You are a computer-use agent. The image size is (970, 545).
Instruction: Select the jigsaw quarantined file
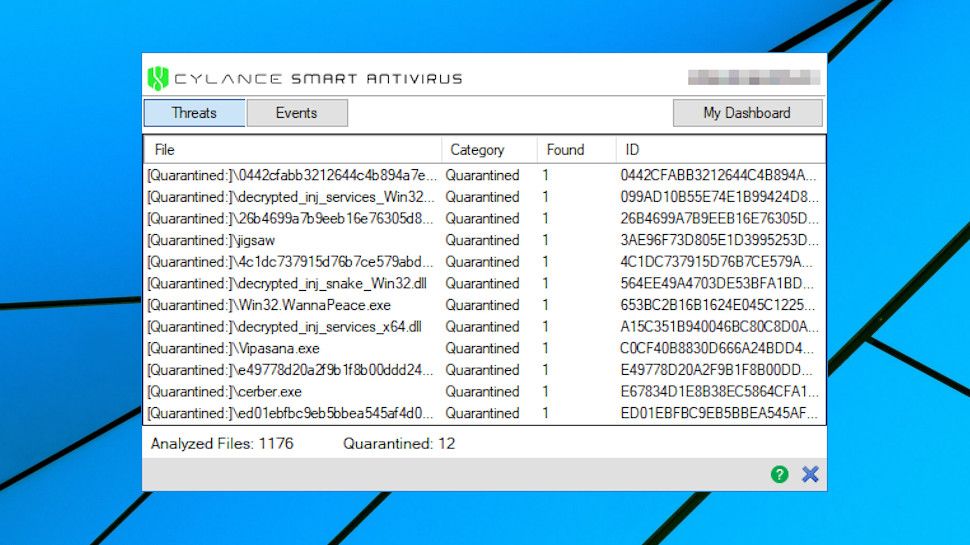[211, 241]
